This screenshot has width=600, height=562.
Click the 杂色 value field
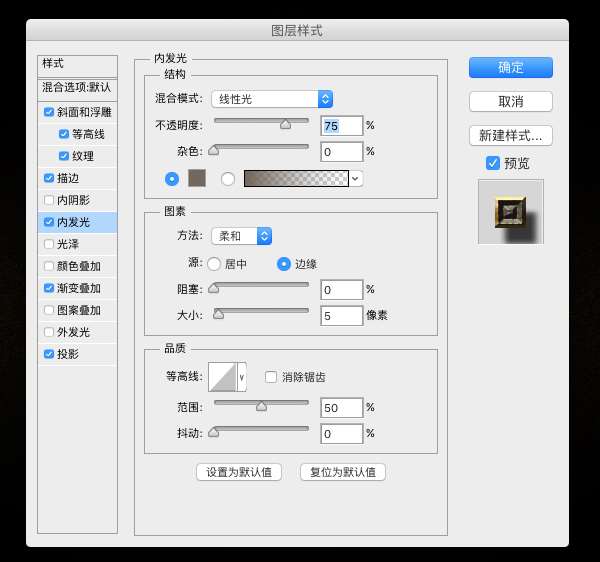(x=341, y=151)
